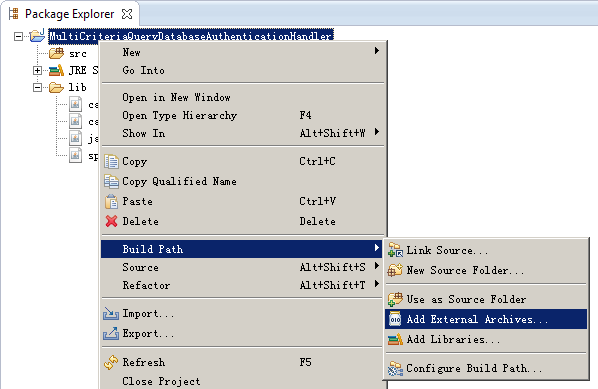Click the lib folder icon
This screenshot has width=598, height=389.
[x=56, y=87]
